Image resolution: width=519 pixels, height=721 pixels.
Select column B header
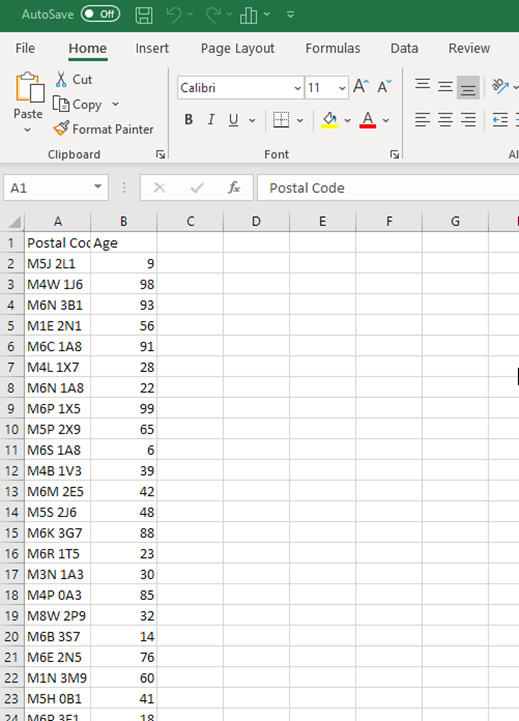pyautogui.click(x=124, y=222)
